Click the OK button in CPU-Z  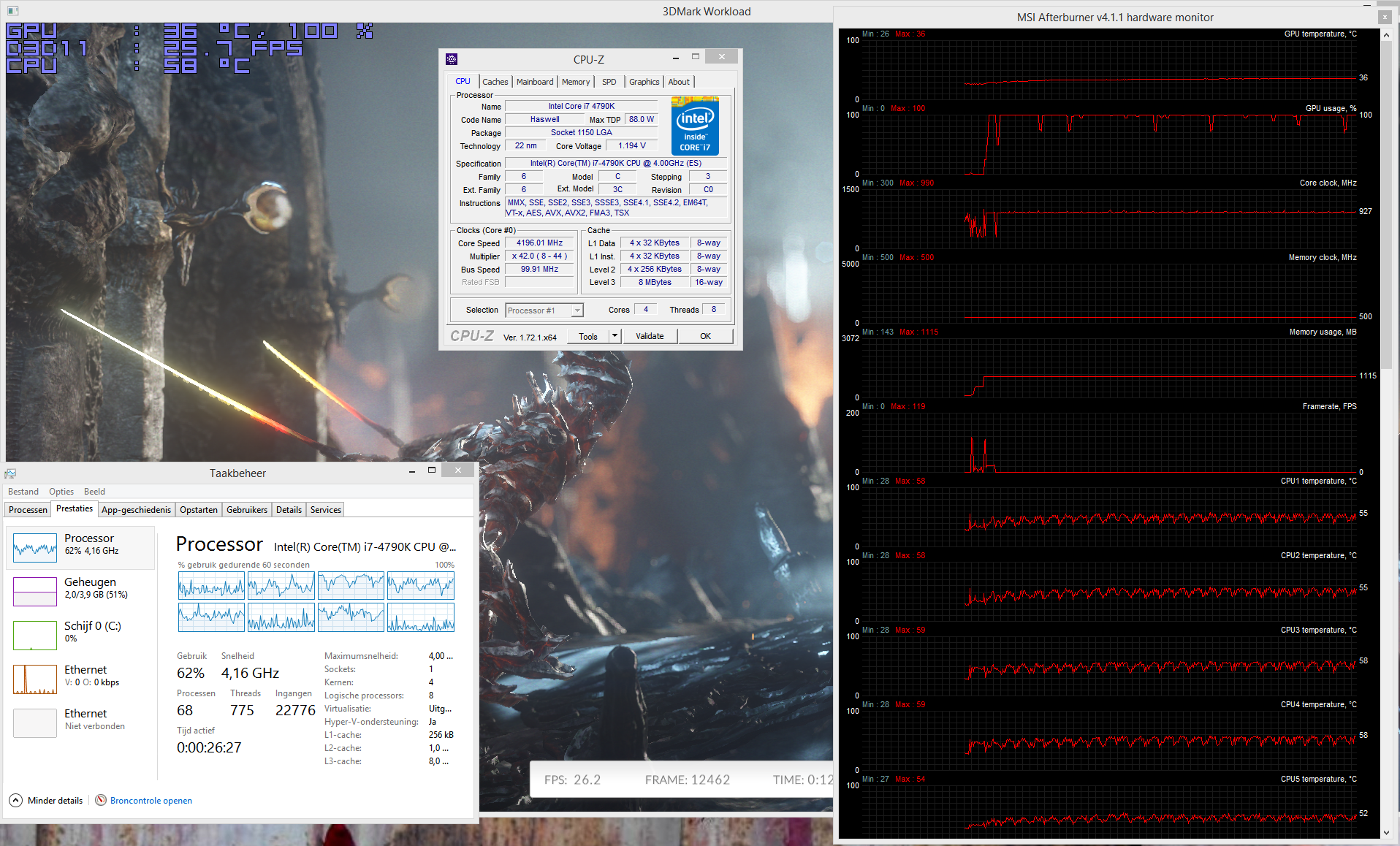705,336
